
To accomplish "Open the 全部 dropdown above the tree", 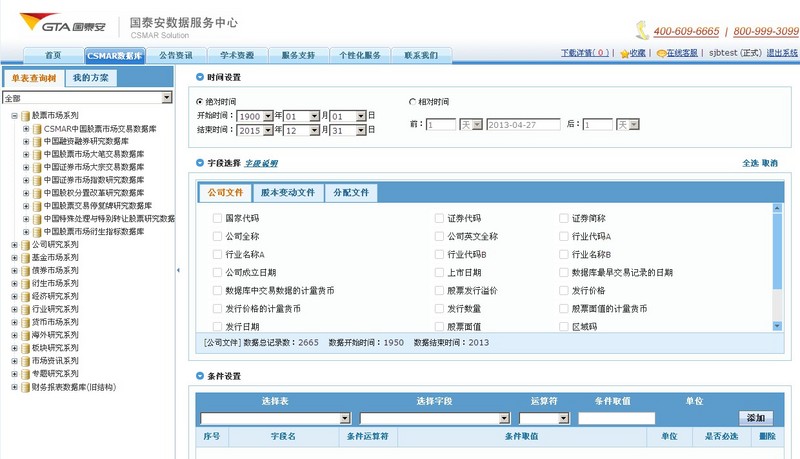I will (87, 97).
